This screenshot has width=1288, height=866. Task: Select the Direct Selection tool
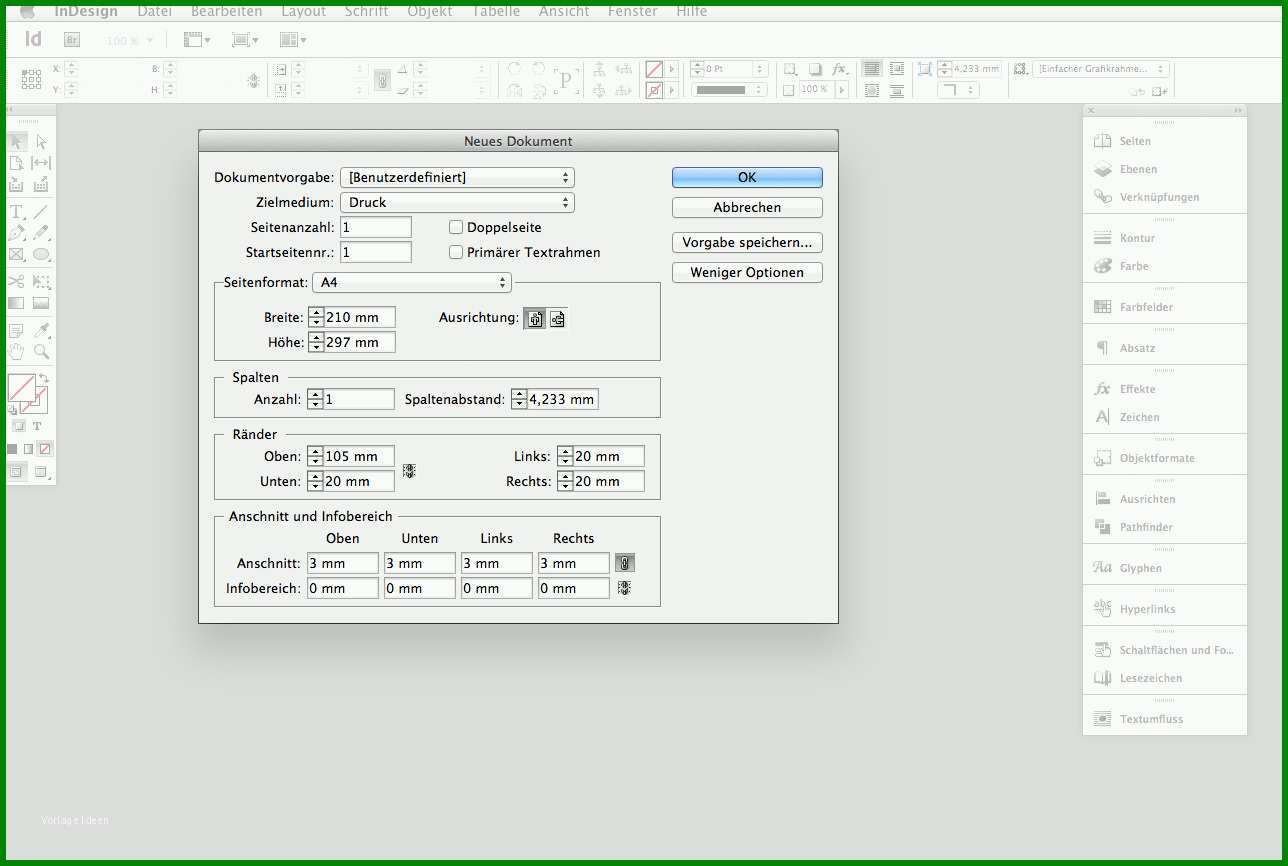click(x=41, y=142)
